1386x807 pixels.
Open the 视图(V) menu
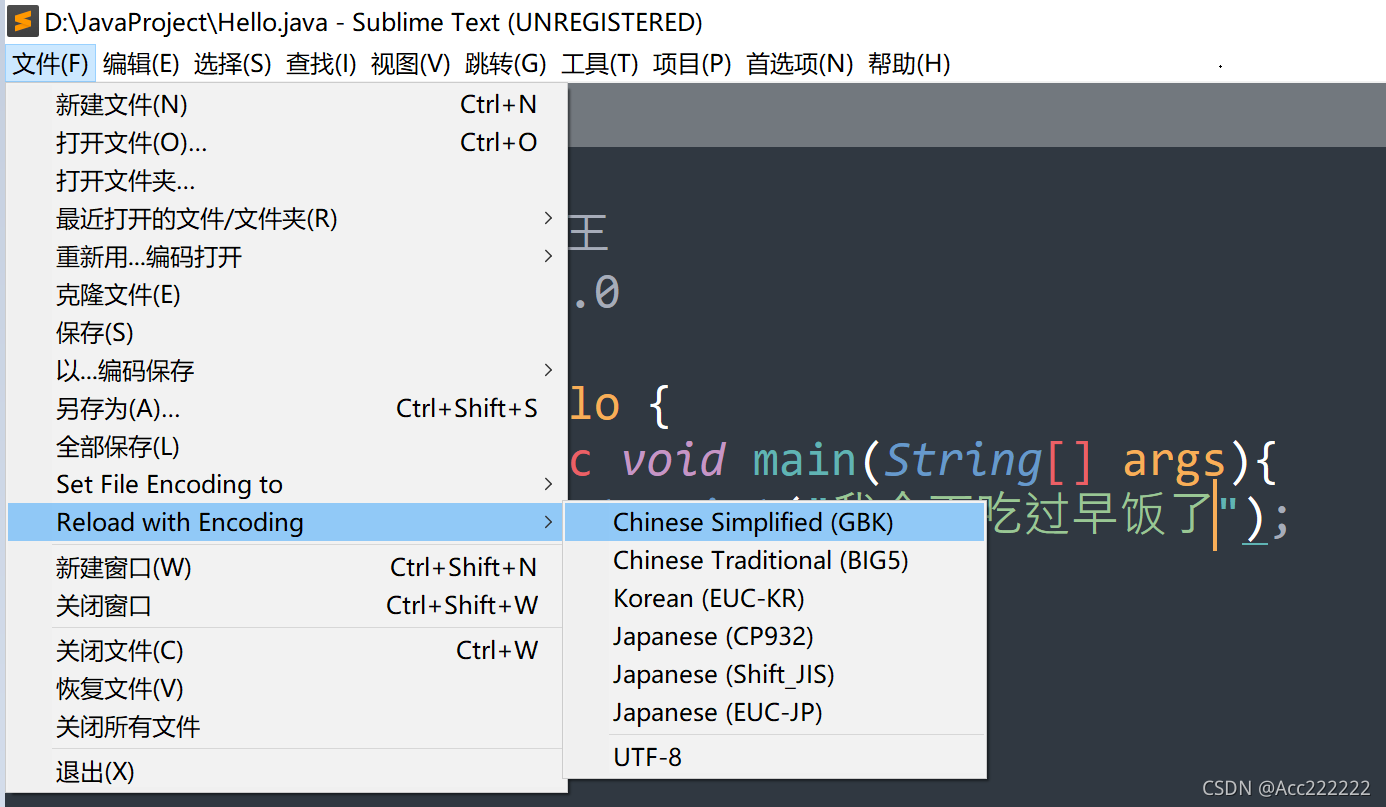tap(410, 65)
